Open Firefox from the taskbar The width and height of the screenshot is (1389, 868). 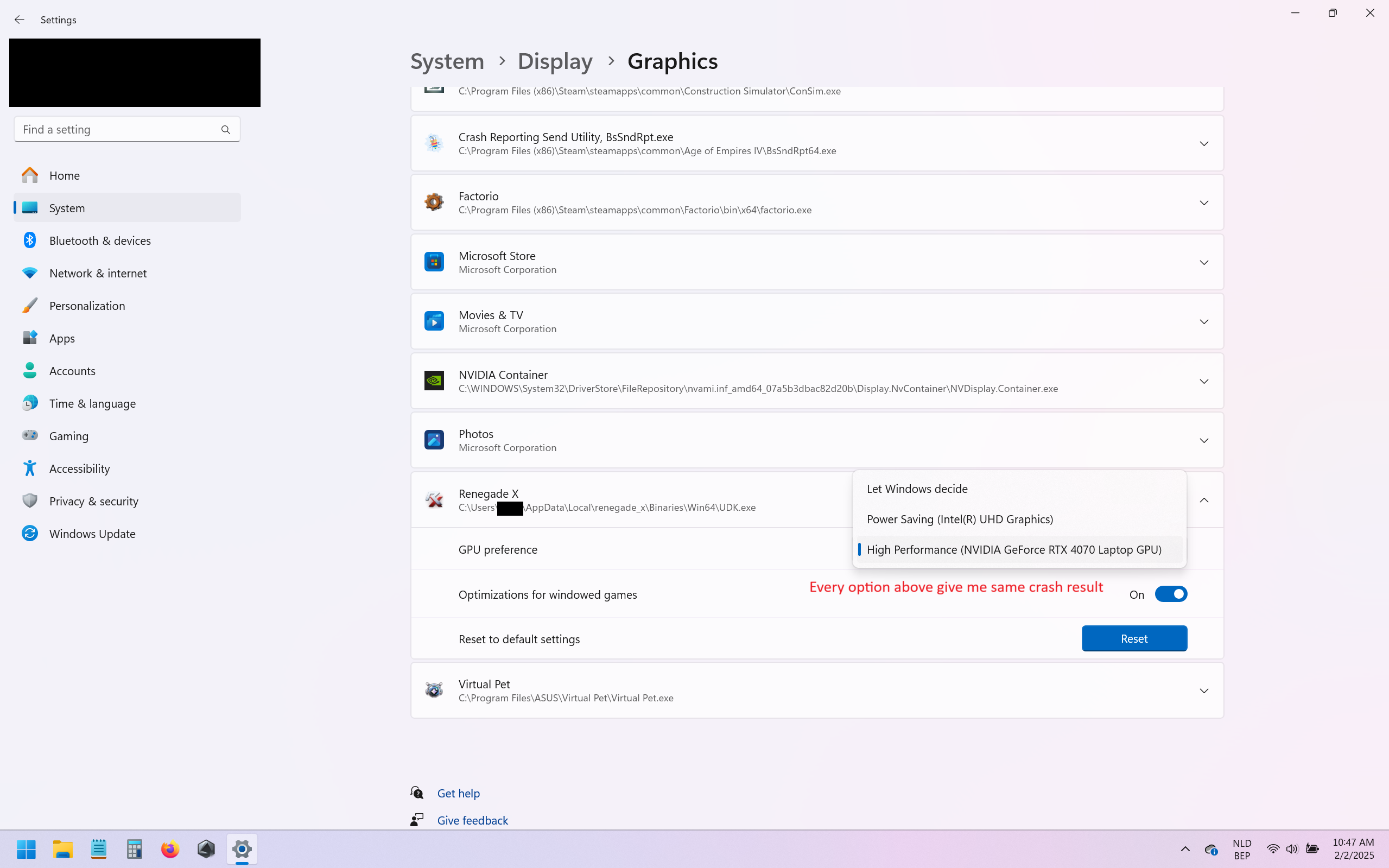coord(170,848)
